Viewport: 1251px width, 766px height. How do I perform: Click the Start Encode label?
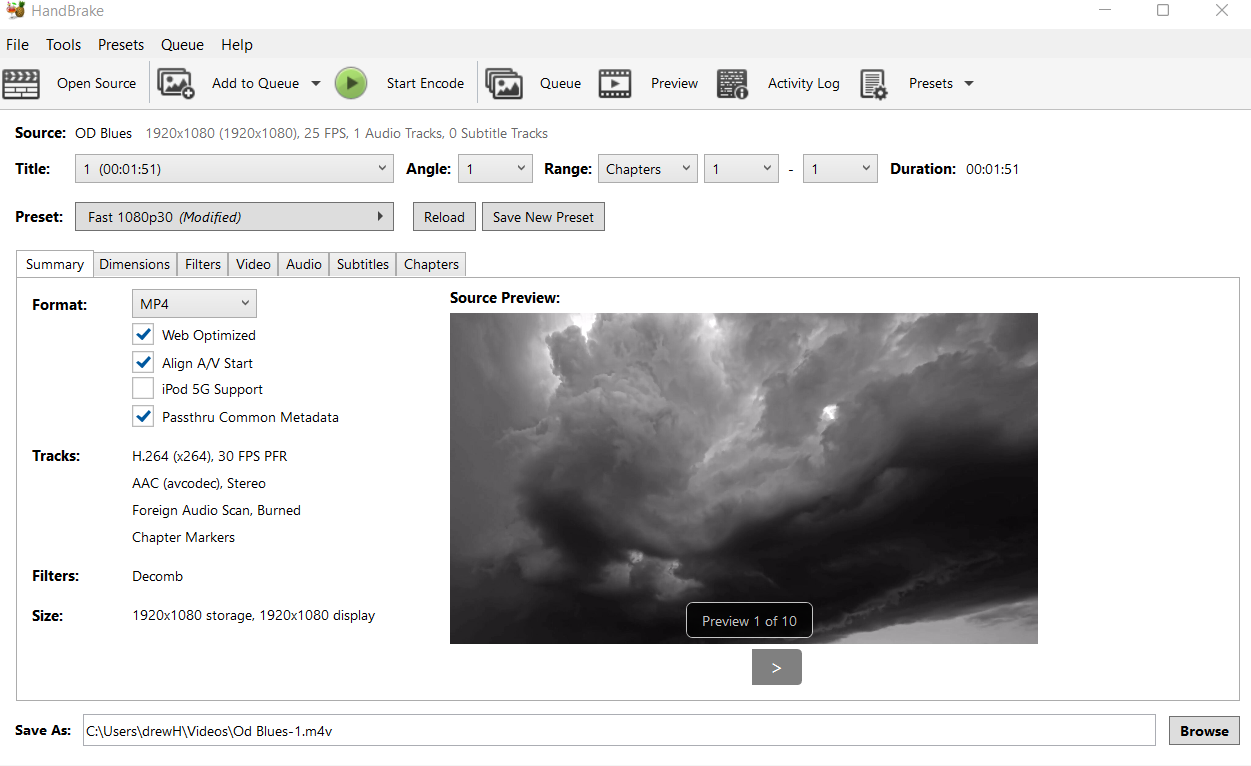coord(425,84)
